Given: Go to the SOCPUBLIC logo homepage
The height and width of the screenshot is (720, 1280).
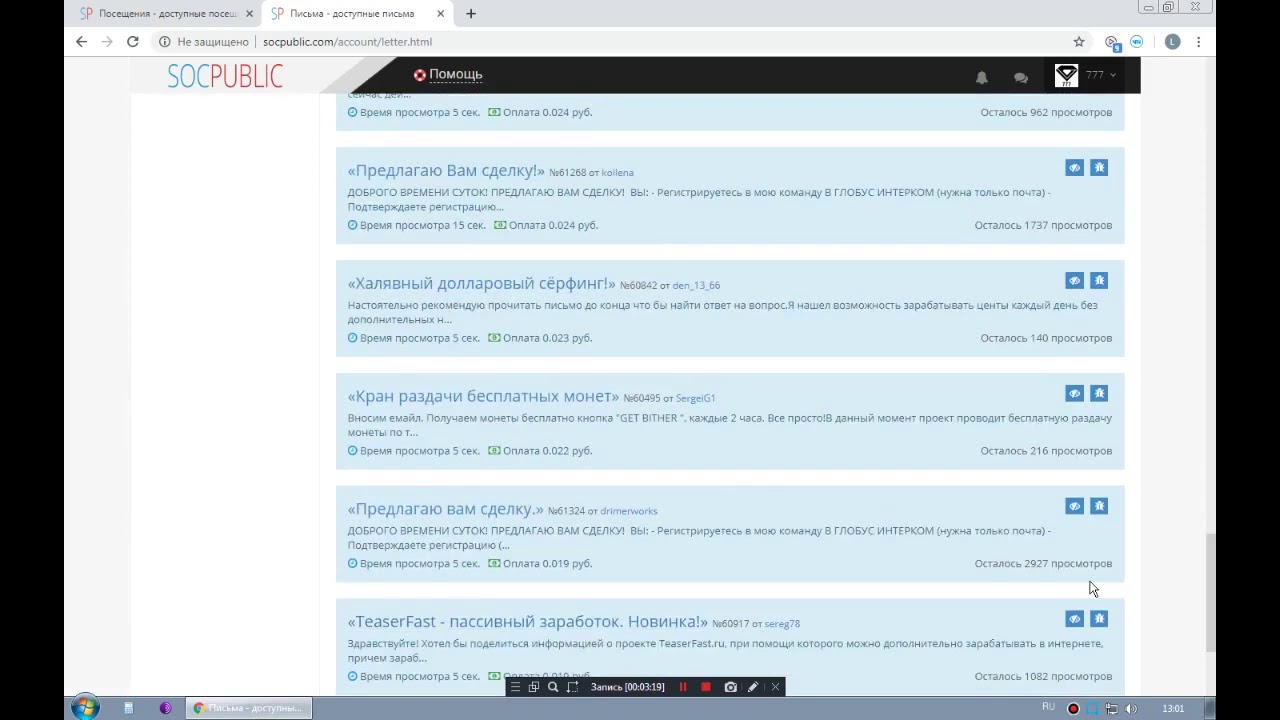Looking at the screenshot, I should (x=225, y=76).
